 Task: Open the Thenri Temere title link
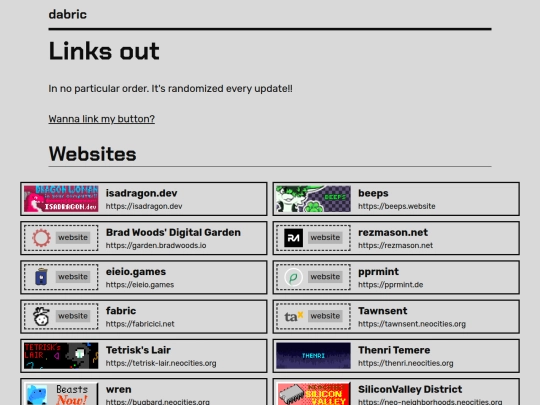click(x=394, y=350)
